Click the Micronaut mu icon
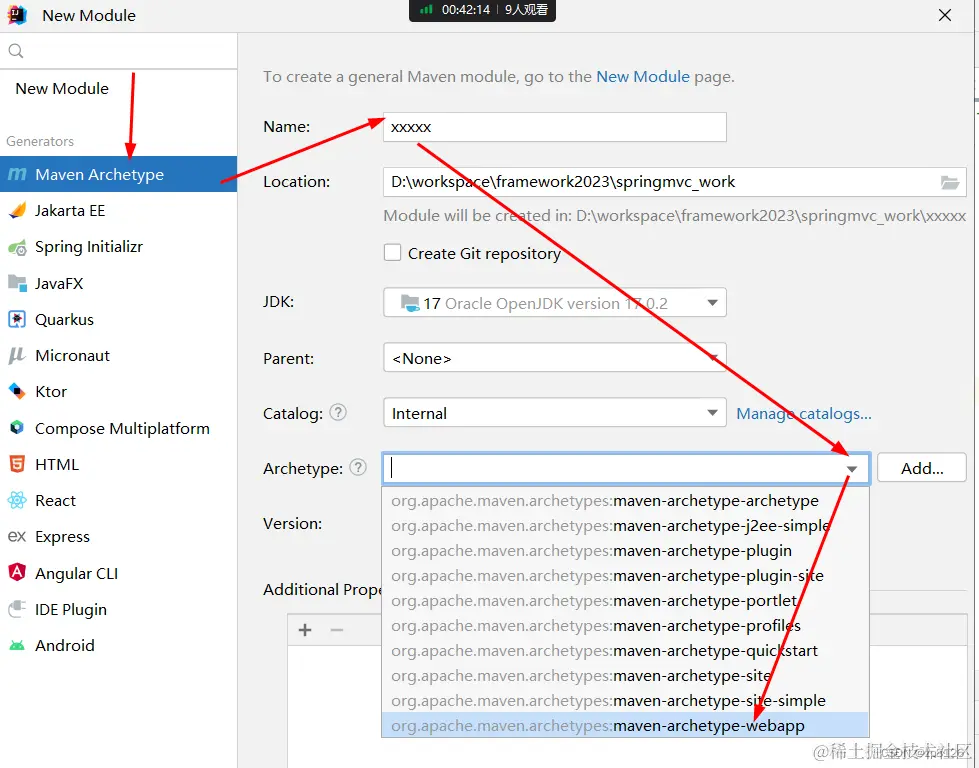This screenshot has height=768, width=979. tap(17, 356)
